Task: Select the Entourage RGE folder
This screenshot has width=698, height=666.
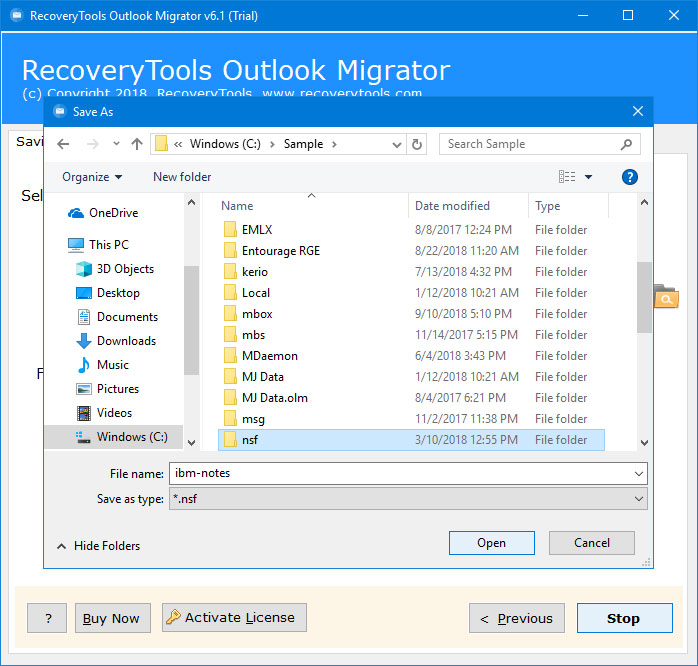Action: (411, 251)
